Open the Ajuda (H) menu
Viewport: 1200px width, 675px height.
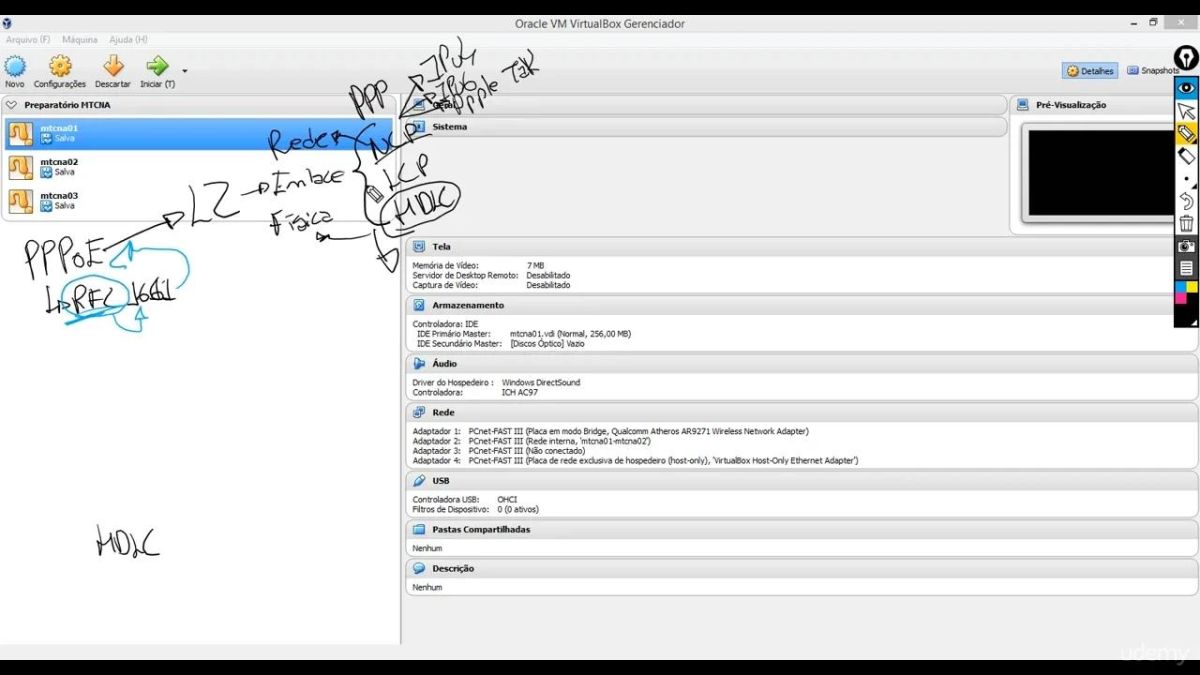click(x=128, y=40)
